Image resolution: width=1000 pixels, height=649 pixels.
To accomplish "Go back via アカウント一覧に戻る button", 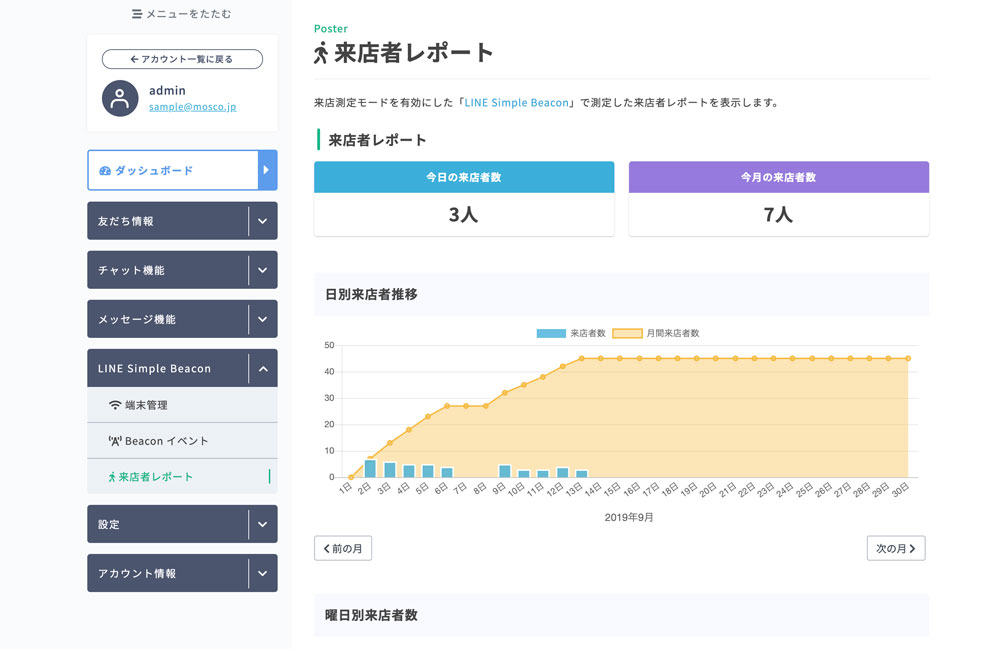I will pos(182,59).
